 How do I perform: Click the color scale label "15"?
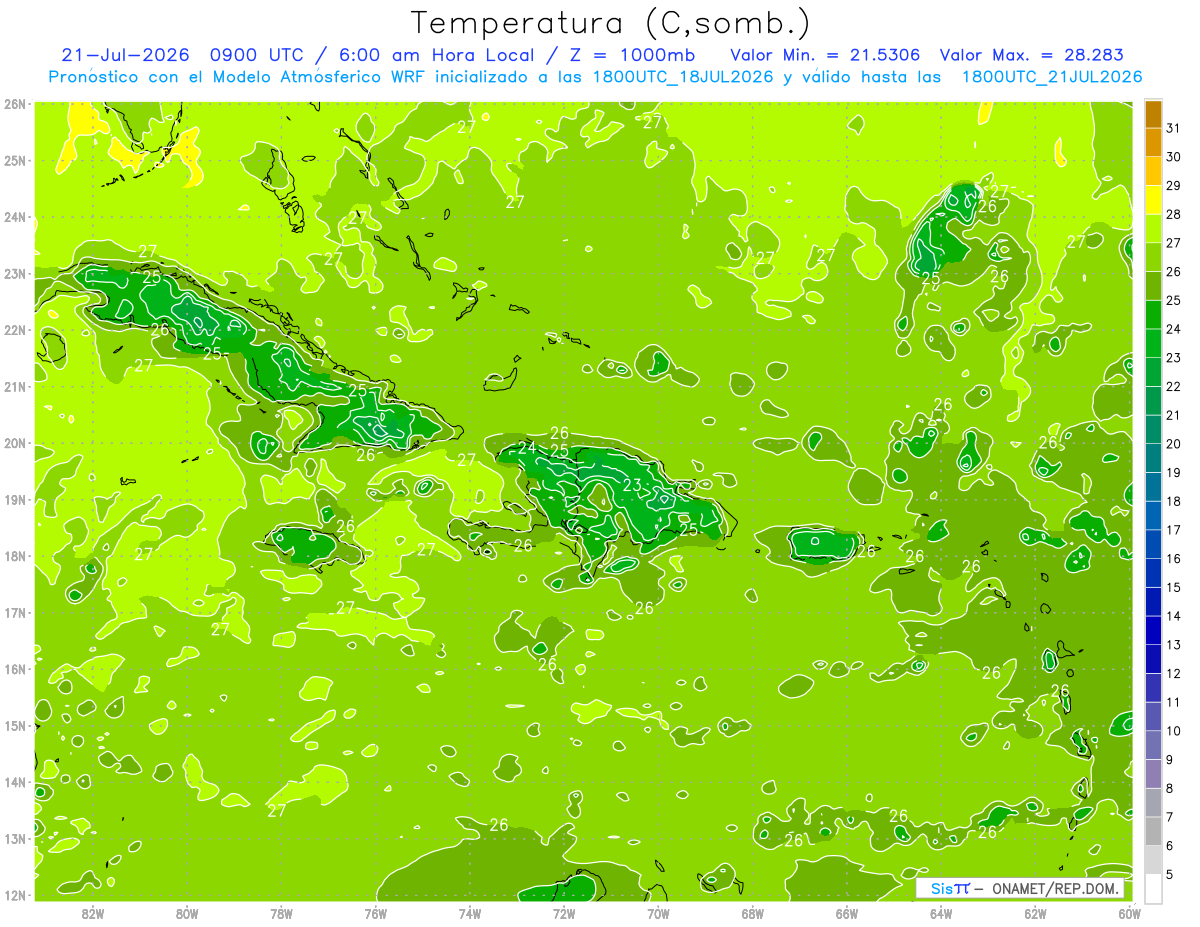pyautogui.click(x=1174, y=587)
